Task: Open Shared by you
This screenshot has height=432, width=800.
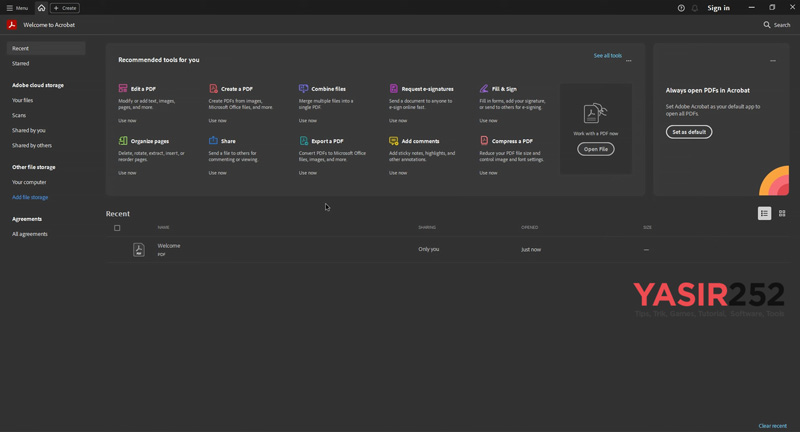Action: coord(29,131)
